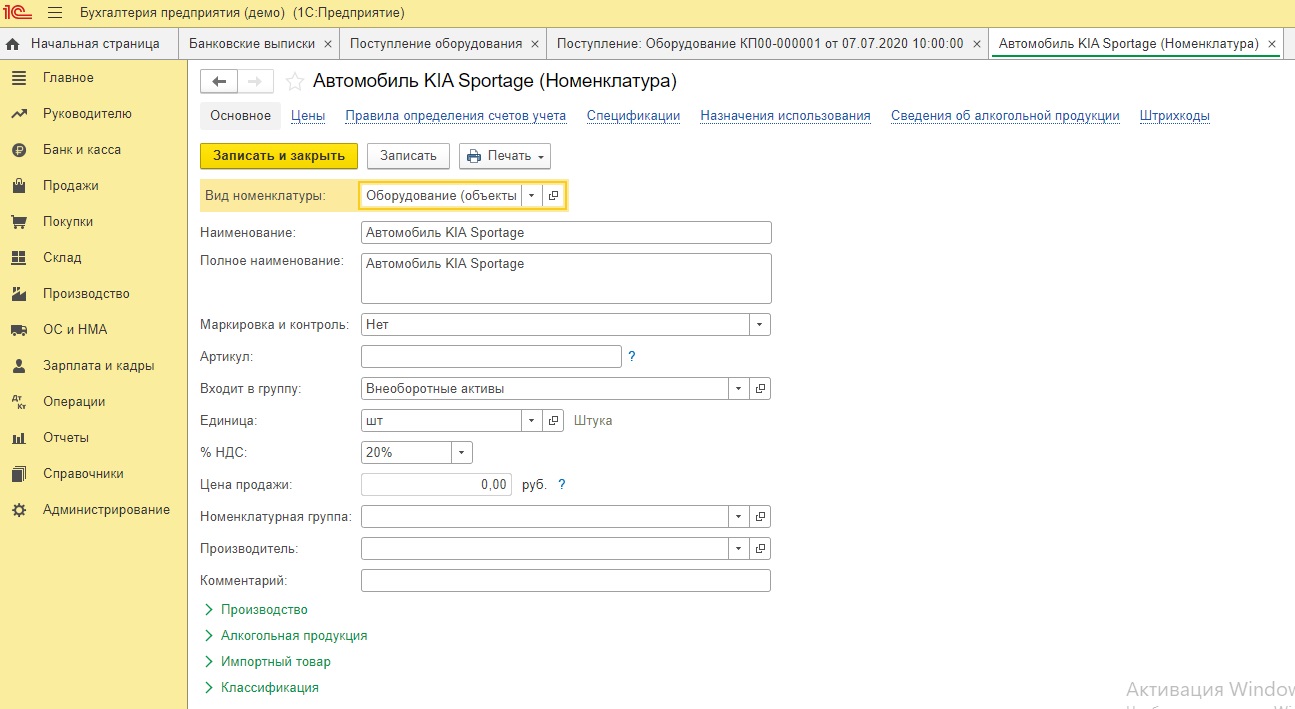Open the Спецификации link
The height and width of the screenshot is (709, 1295).
click(x=633, y=116)
